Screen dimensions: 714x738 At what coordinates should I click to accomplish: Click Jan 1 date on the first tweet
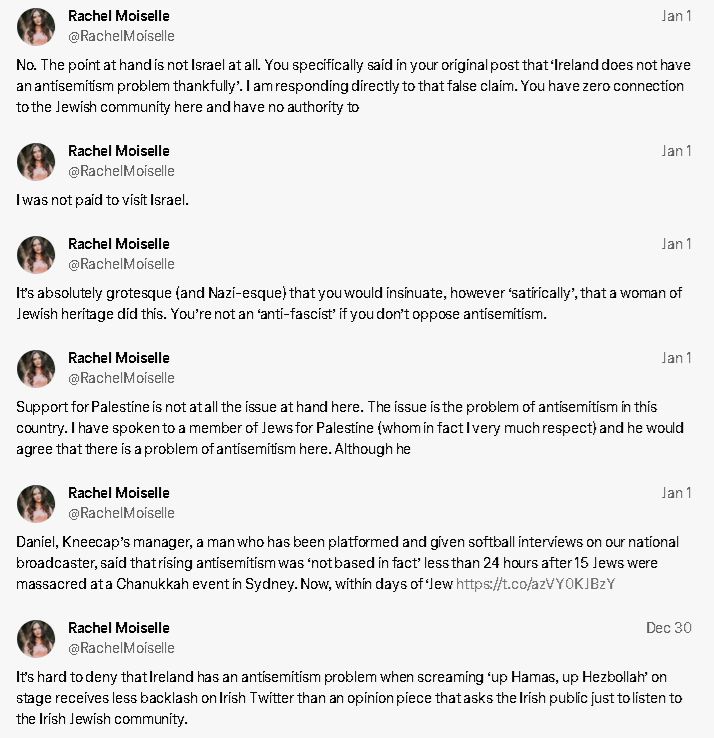point(676,16)
